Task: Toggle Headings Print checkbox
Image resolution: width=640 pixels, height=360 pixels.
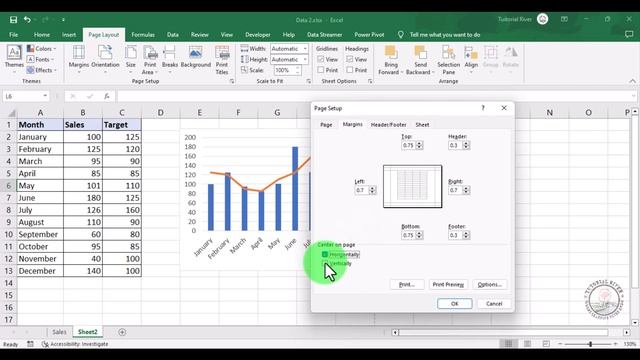Action: [350, 70]
